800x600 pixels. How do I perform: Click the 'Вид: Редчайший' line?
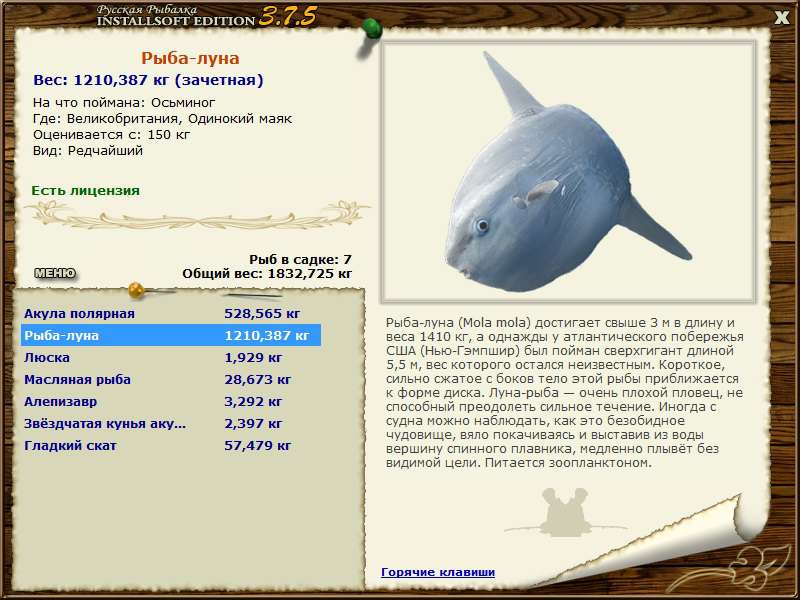(x=88, y=151)
